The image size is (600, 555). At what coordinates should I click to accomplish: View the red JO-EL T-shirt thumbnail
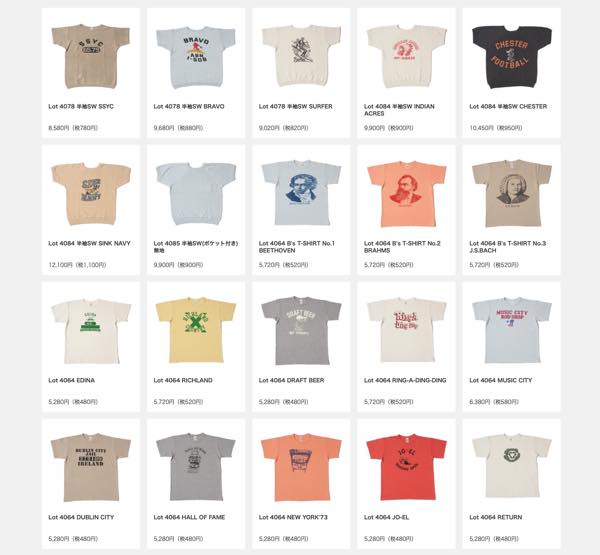[406, 467]
